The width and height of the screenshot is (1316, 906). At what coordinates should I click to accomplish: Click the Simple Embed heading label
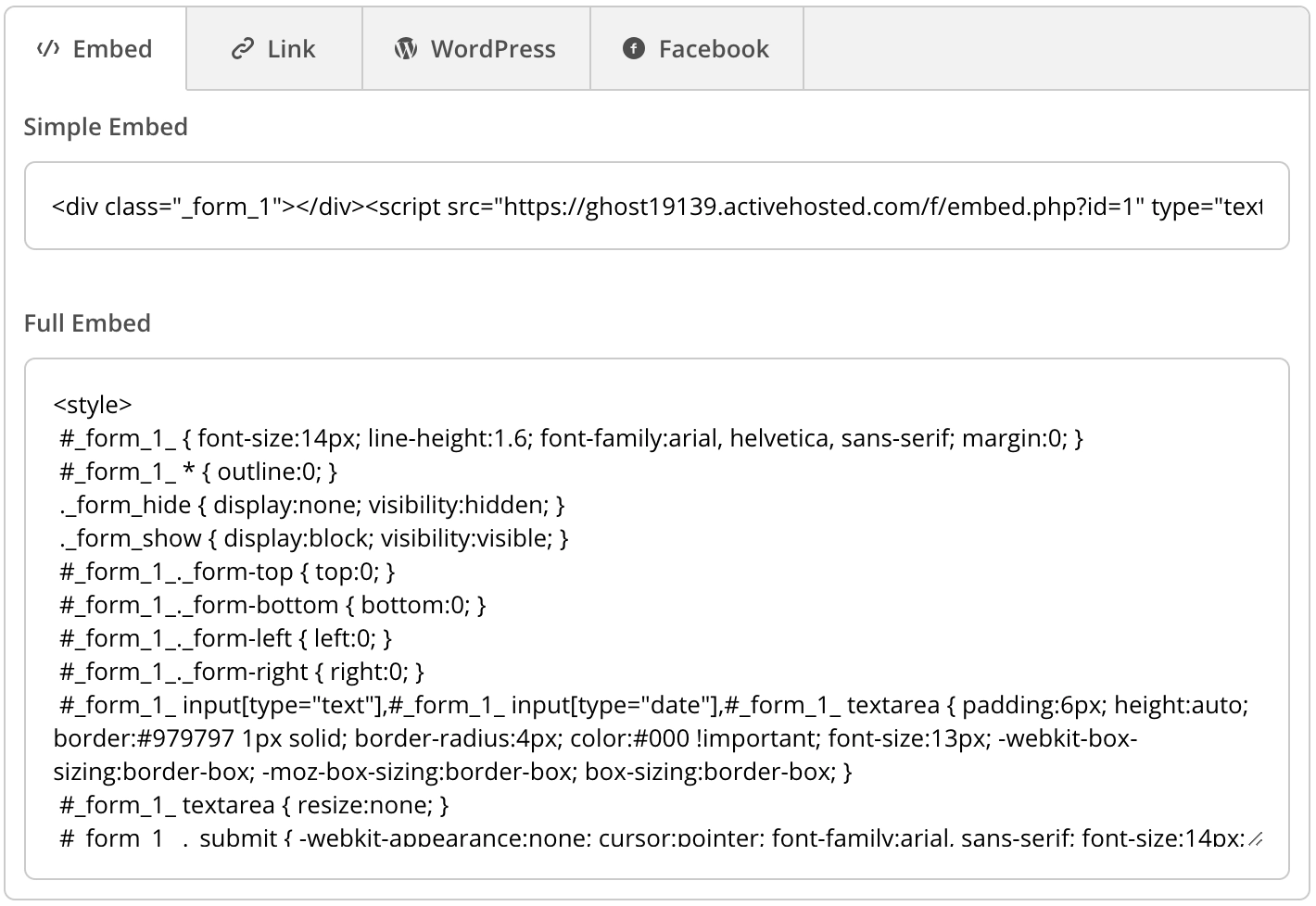pyautogui.click(x=106, y=127)
